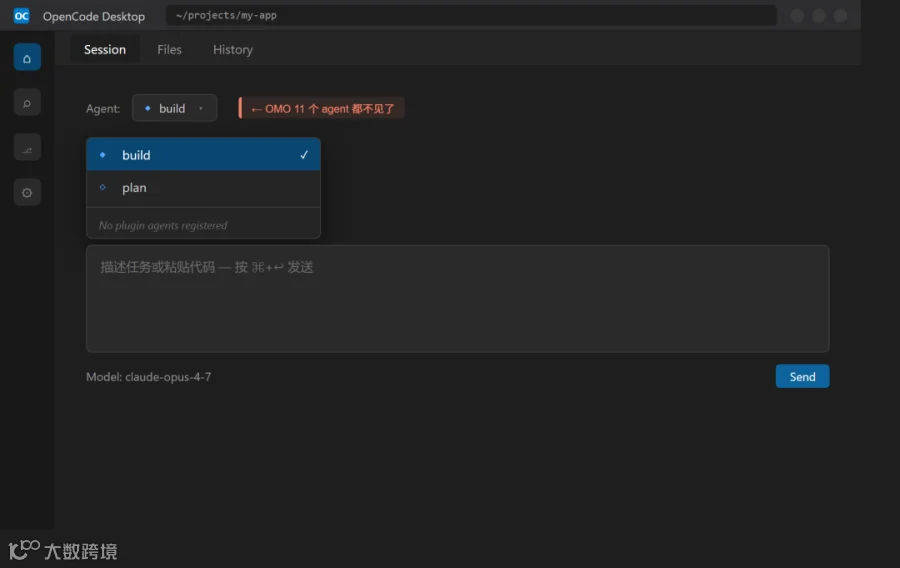Click the 'No plugin agents registered' text
This screenshot has width=900, height=568.
tap(163, 225)
